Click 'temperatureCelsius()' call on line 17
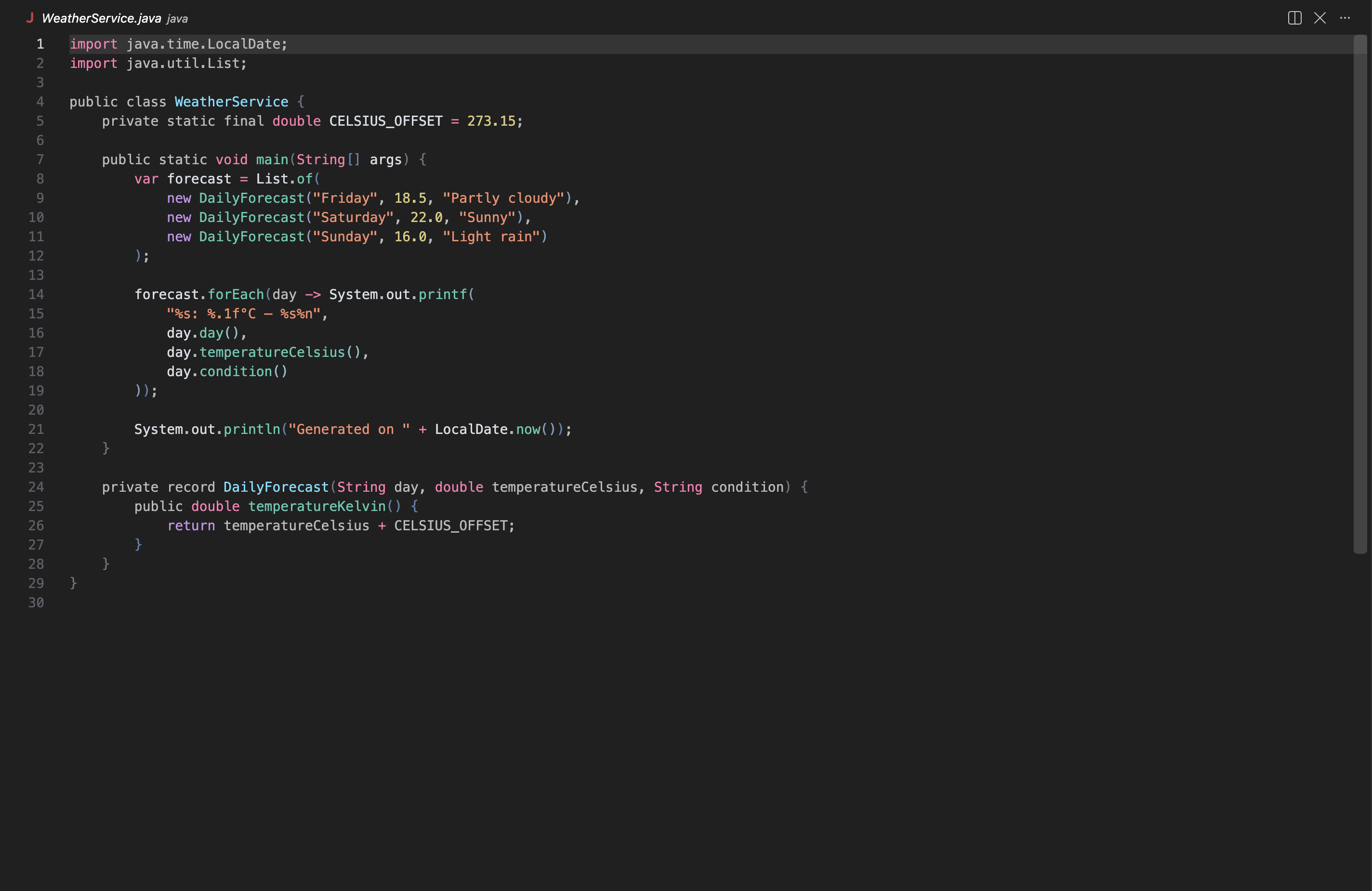This screenshot has width=1372, height=891. (279, 352)
